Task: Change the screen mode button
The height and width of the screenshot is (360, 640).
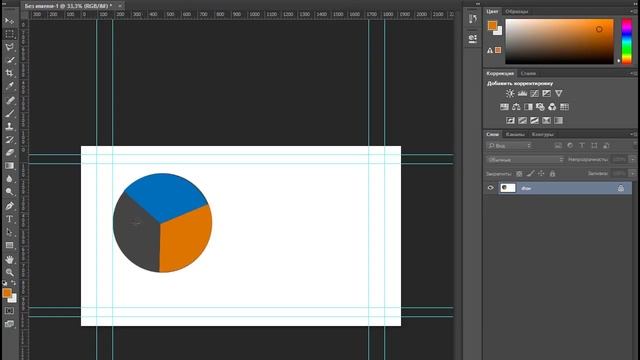Action: click(x=9, y=324)
